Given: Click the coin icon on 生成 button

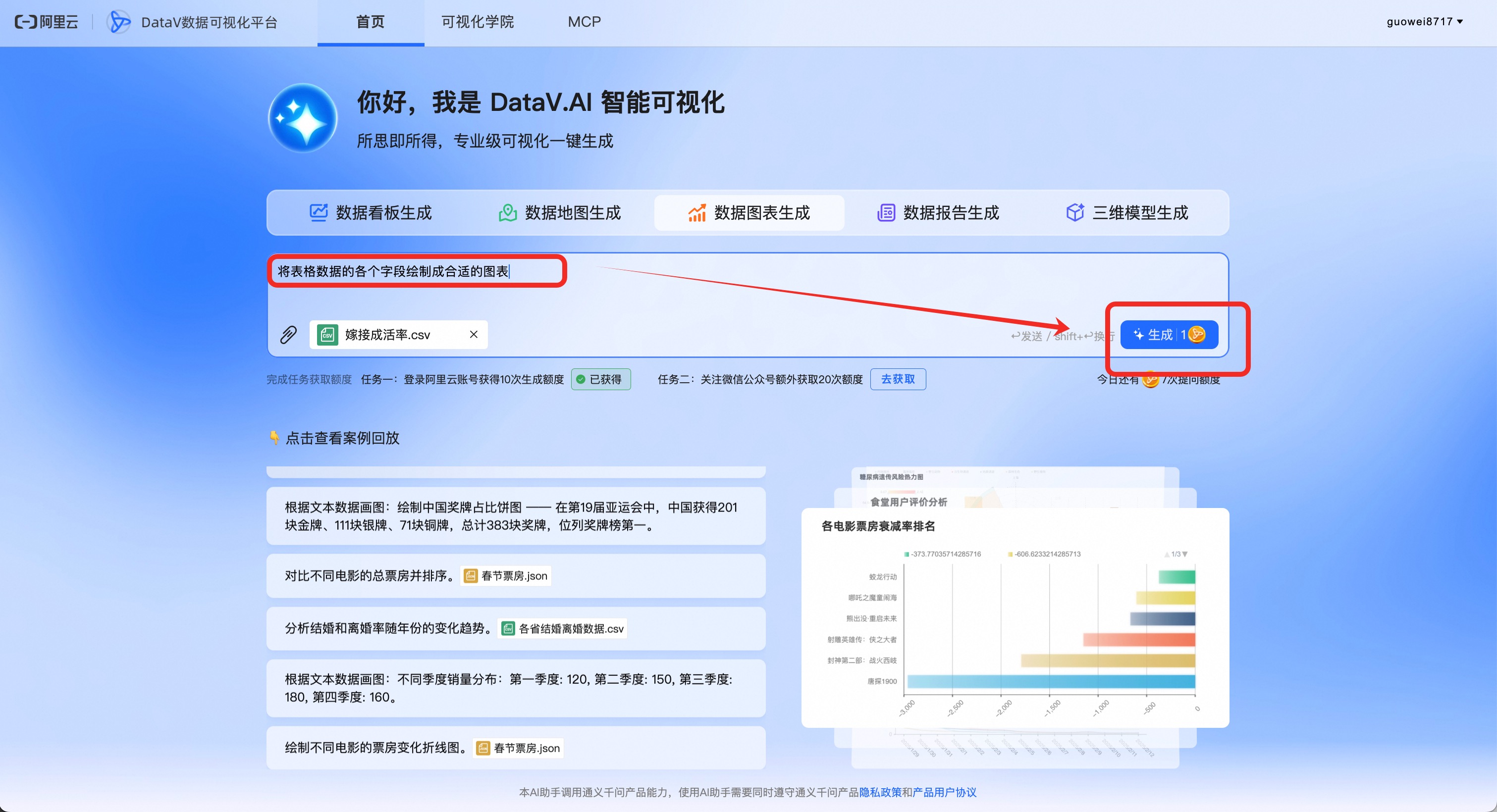Looking at the screenshot, I should [1196, 335].
